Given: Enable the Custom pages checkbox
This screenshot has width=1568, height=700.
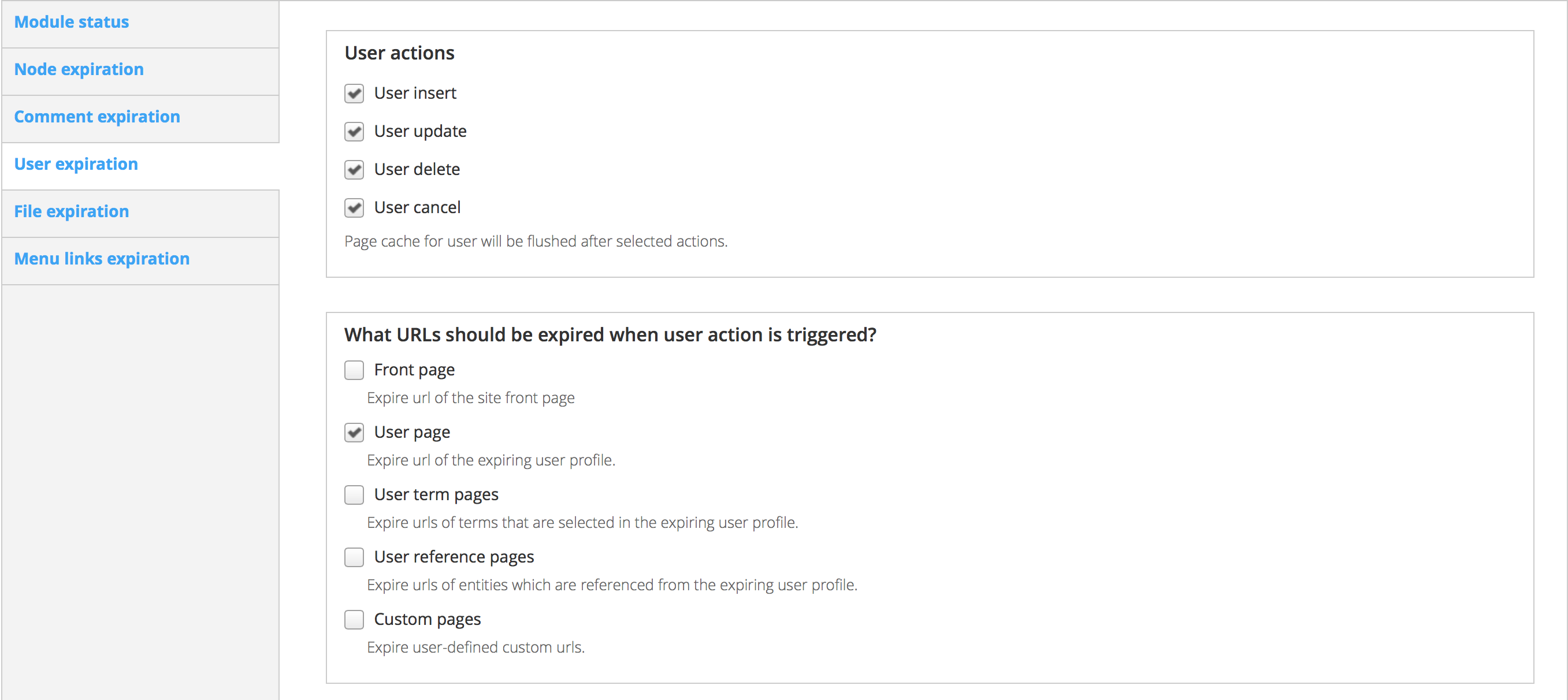Looking at the screenshot, I should [354, 620].
